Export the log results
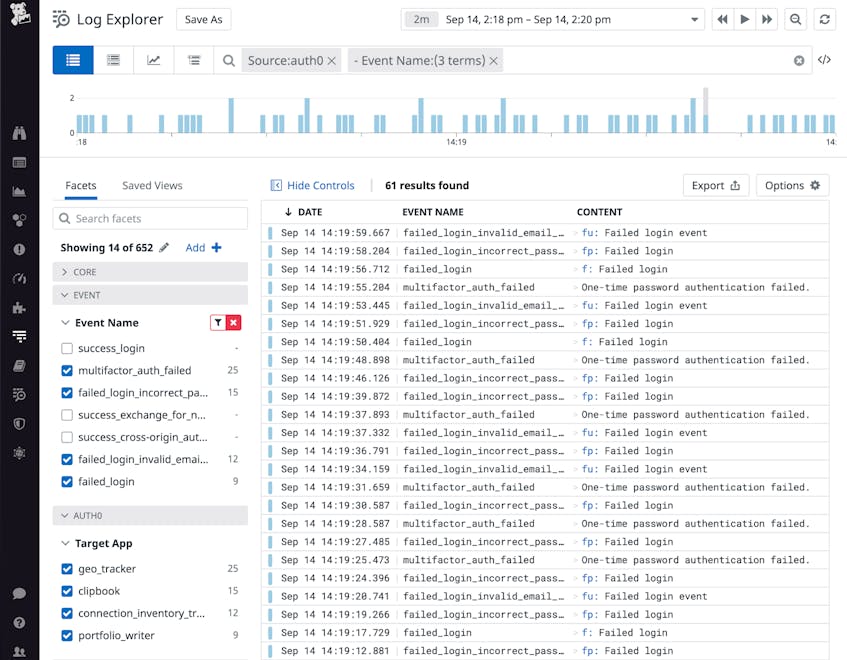 [716, 185]
